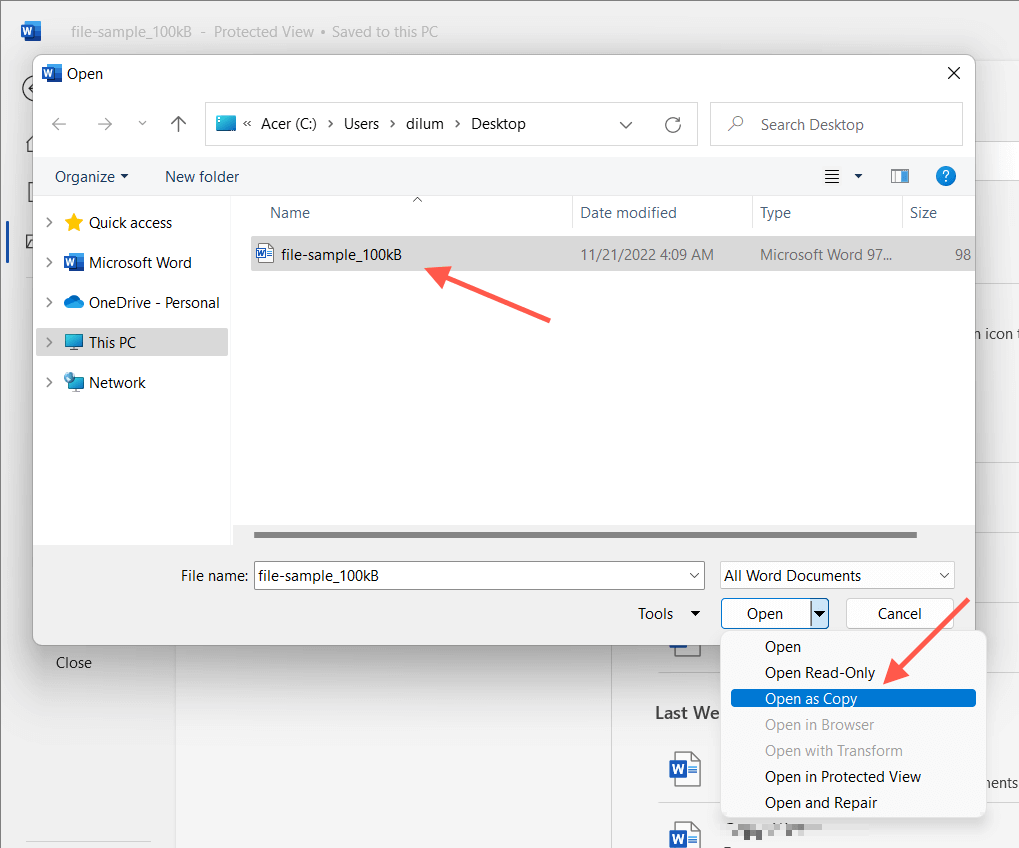1019x848 pixels.
Task: Click Acer (C:) in the address path
Action: (x=289, y=124)
